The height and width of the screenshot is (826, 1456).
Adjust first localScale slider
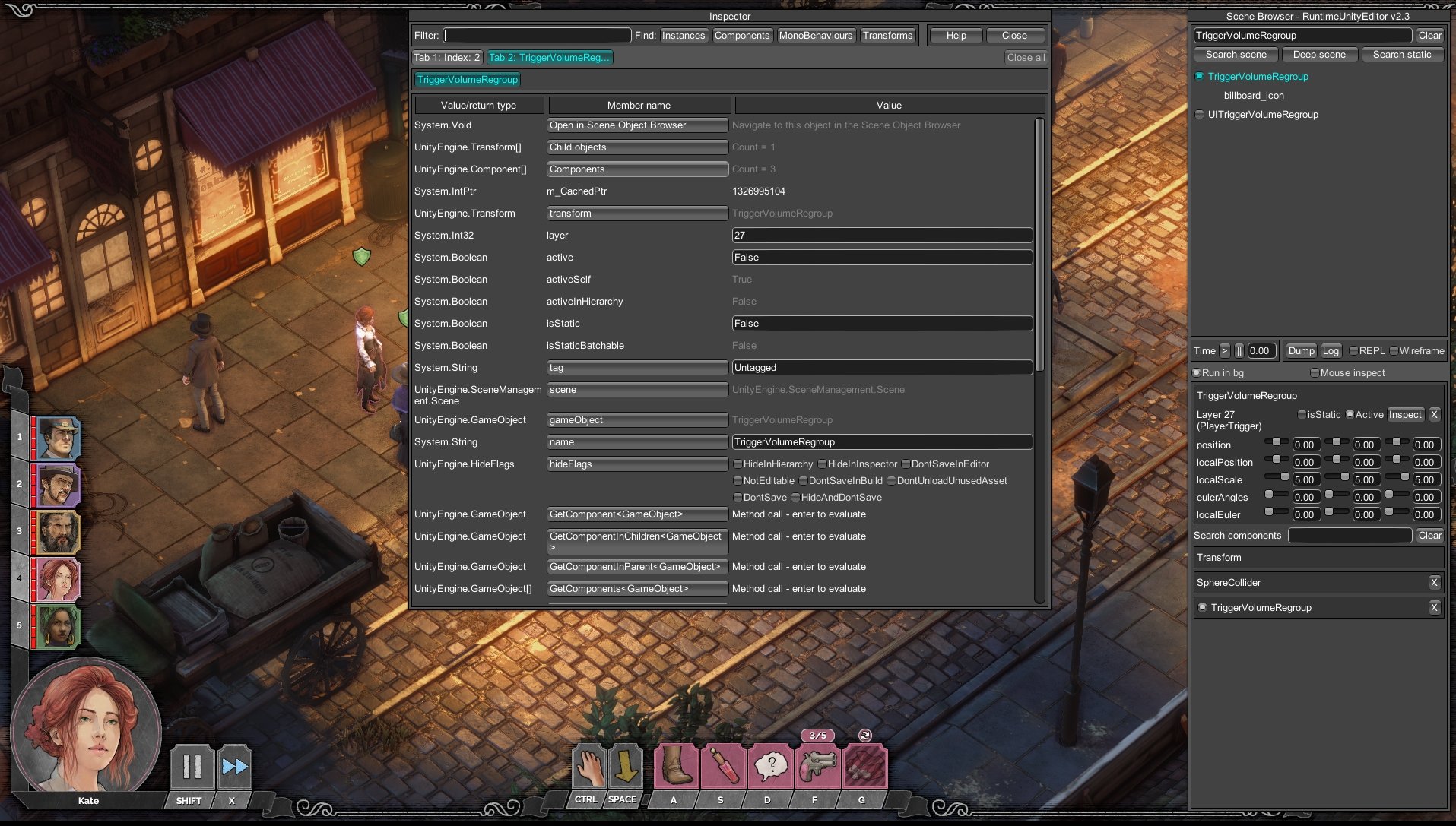[x=1276, y=477]
